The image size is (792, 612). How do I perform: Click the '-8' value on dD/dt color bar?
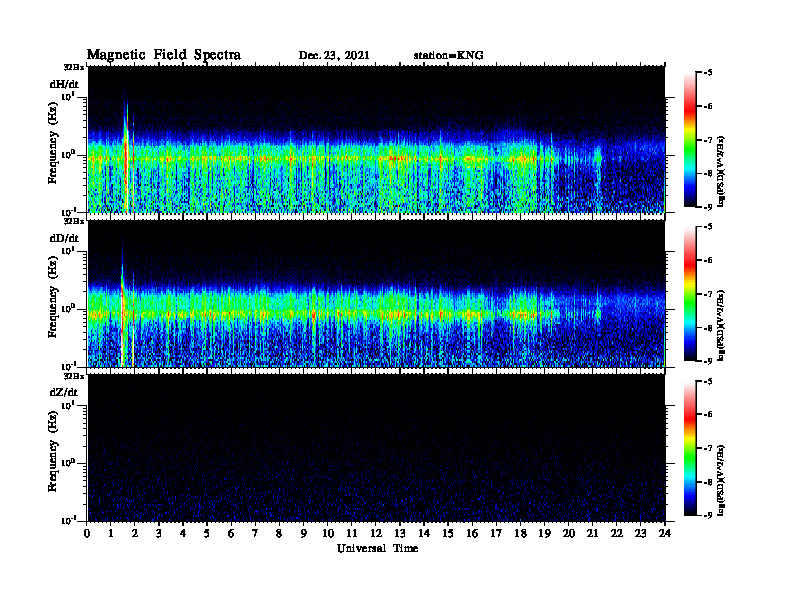pyautogui.click(x=708, y=328)
